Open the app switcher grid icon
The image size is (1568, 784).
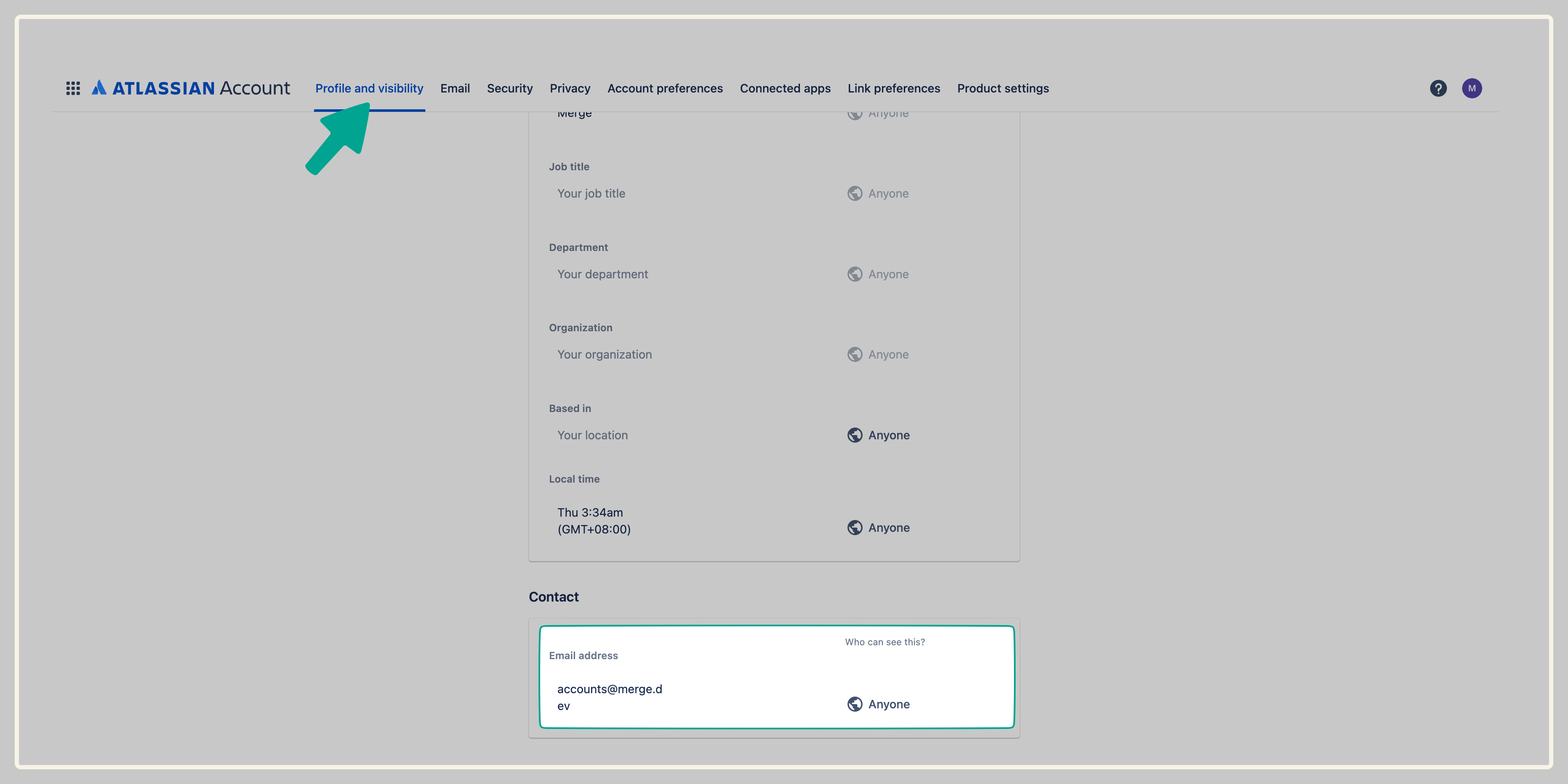(x=73, y=88)
